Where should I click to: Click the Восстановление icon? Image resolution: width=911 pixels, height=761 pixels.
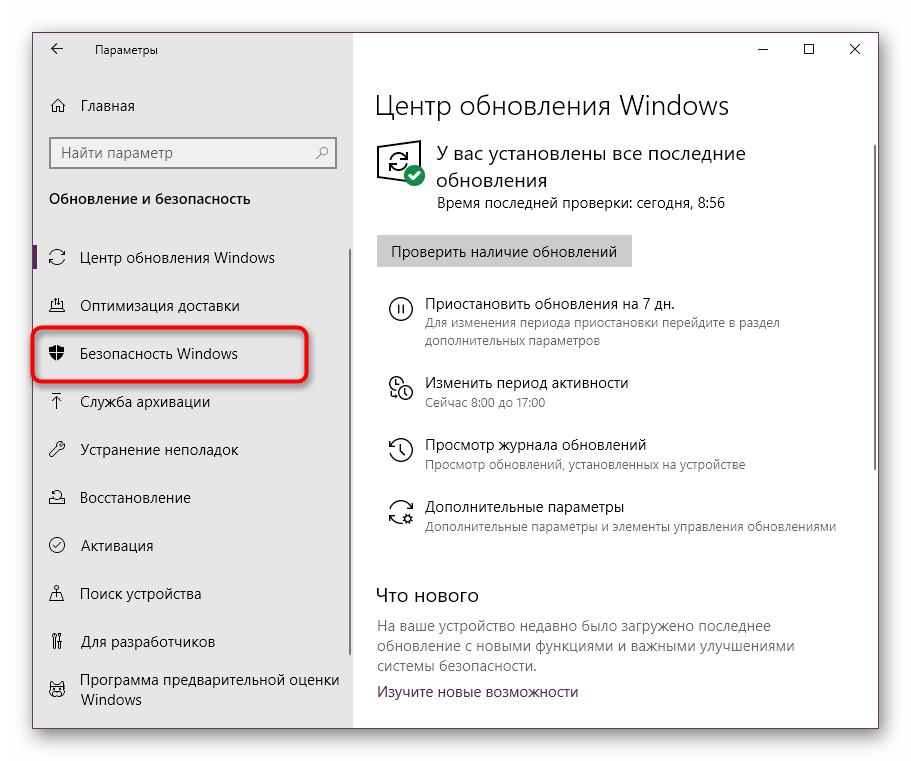[x=57, y=497]
